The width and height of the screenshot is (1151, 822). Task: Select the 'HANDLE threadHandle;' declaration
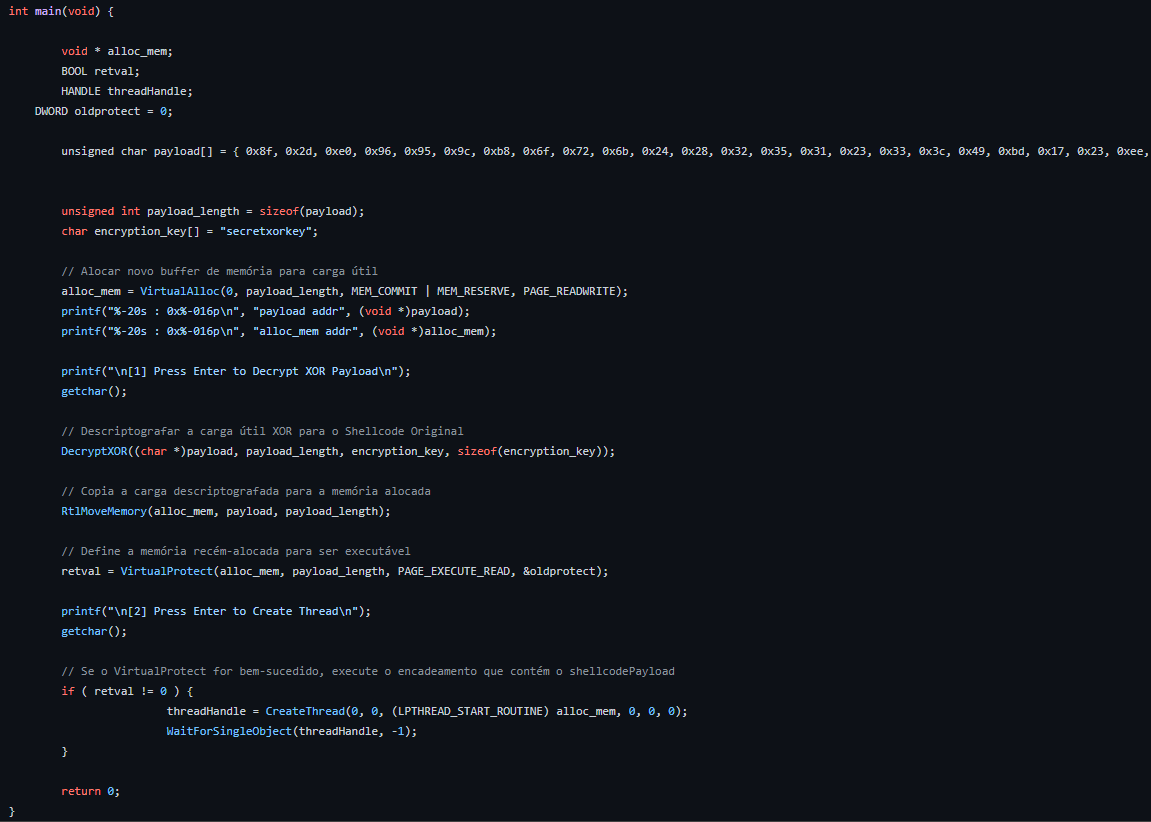(127, 92)
